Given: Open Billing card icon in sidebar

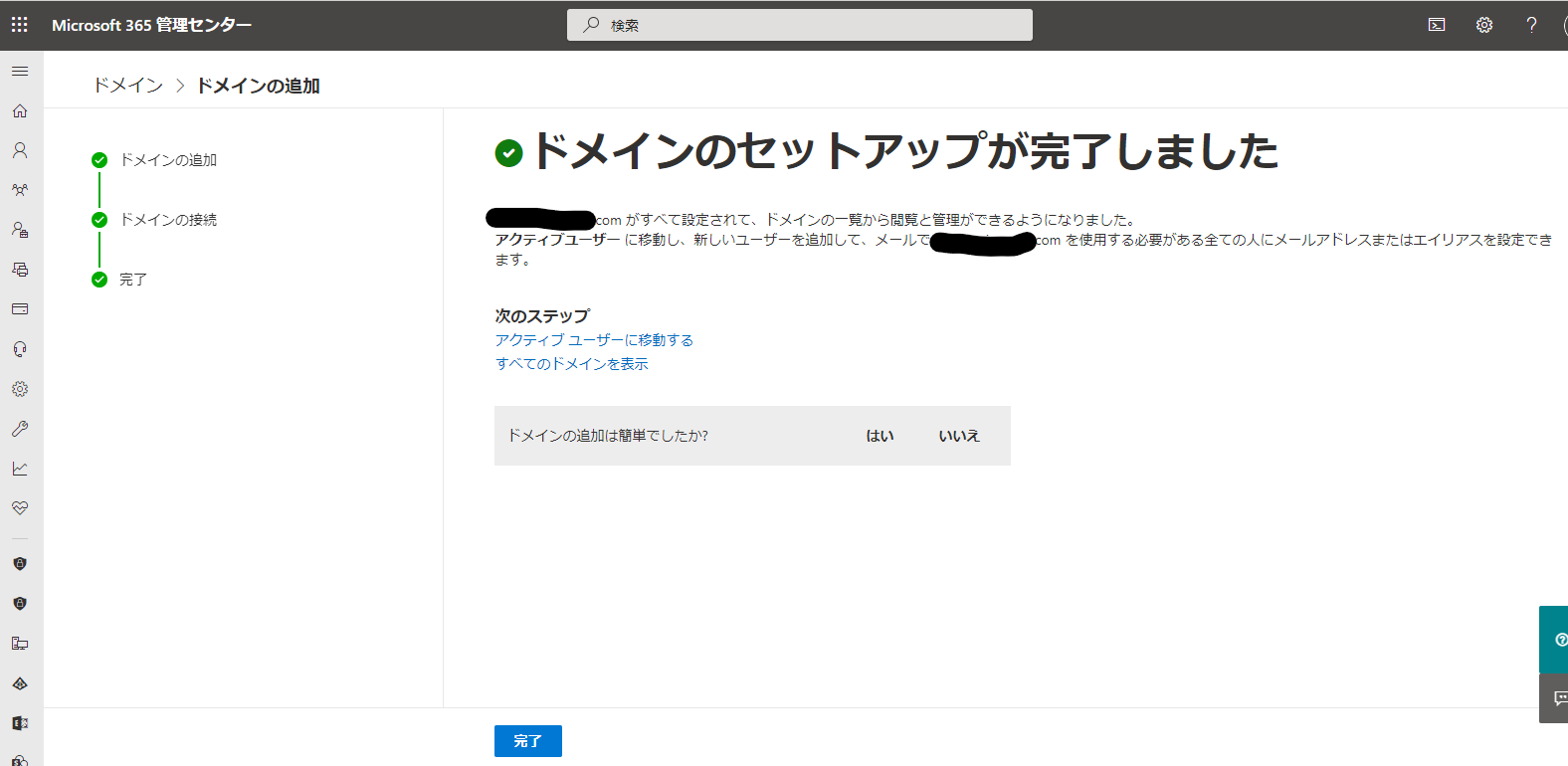Looking at the screenshot, I should [20, 309].
